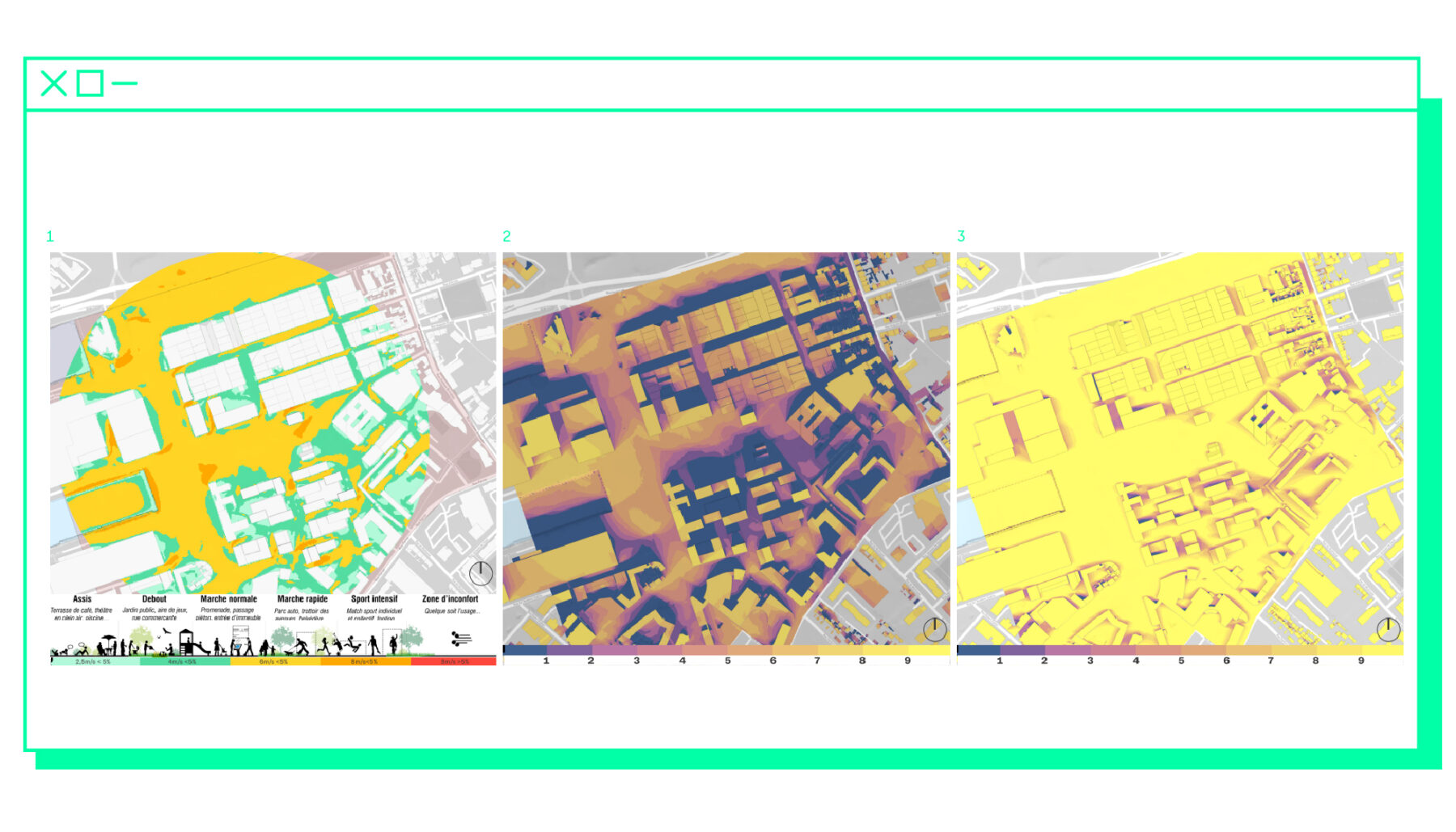This screenshot has height=832, width=1456.
Task: Click the dash icon in the window header
Action: [124, 82]
